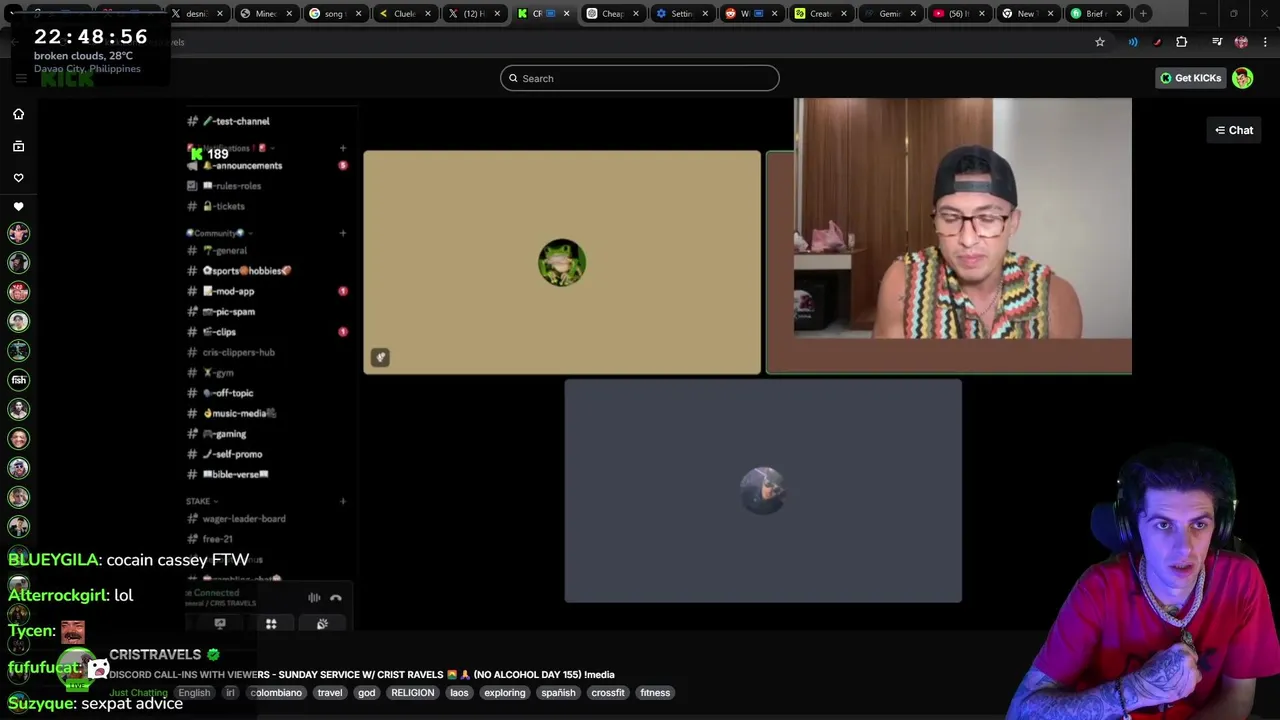Toggle Discord noise suppression waveform icon
The image size is (1280, 720).
[314, 598]
